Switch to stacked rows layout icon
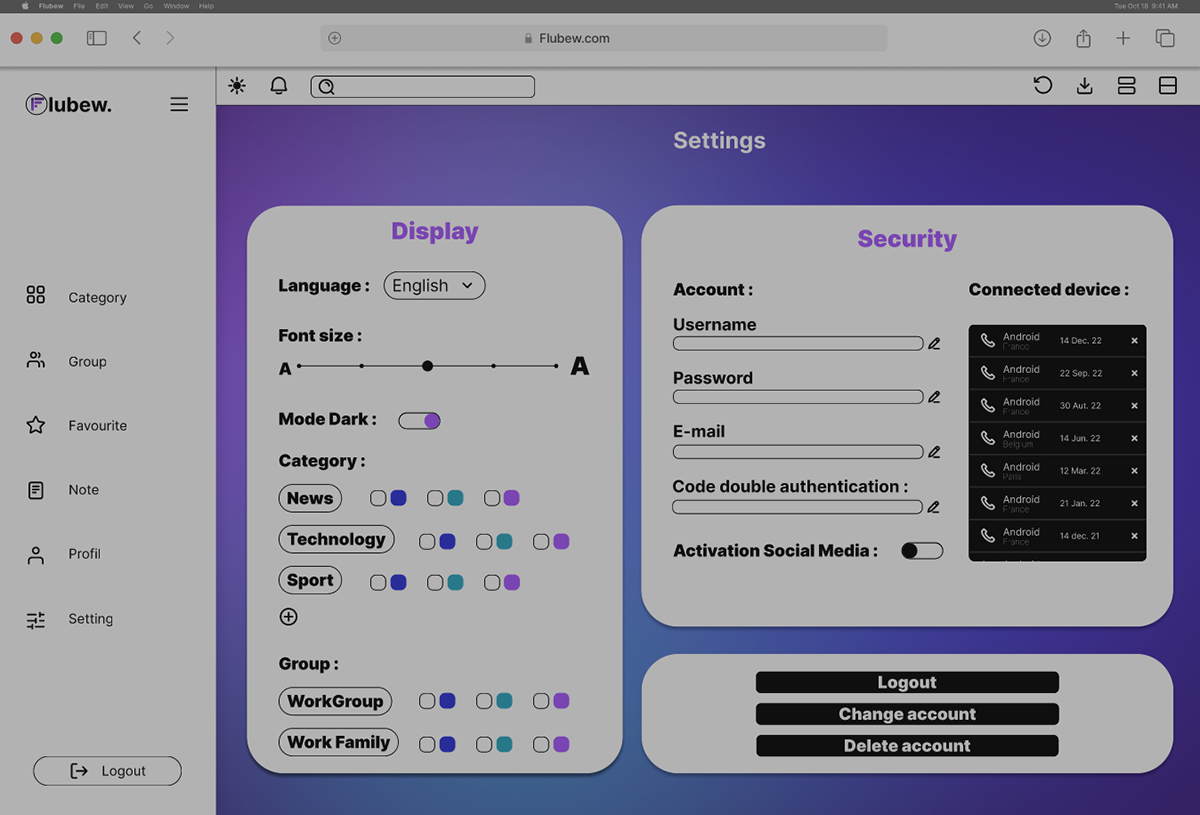The height and width of the screenshot is (815, 1200). tap(1126, 87)
